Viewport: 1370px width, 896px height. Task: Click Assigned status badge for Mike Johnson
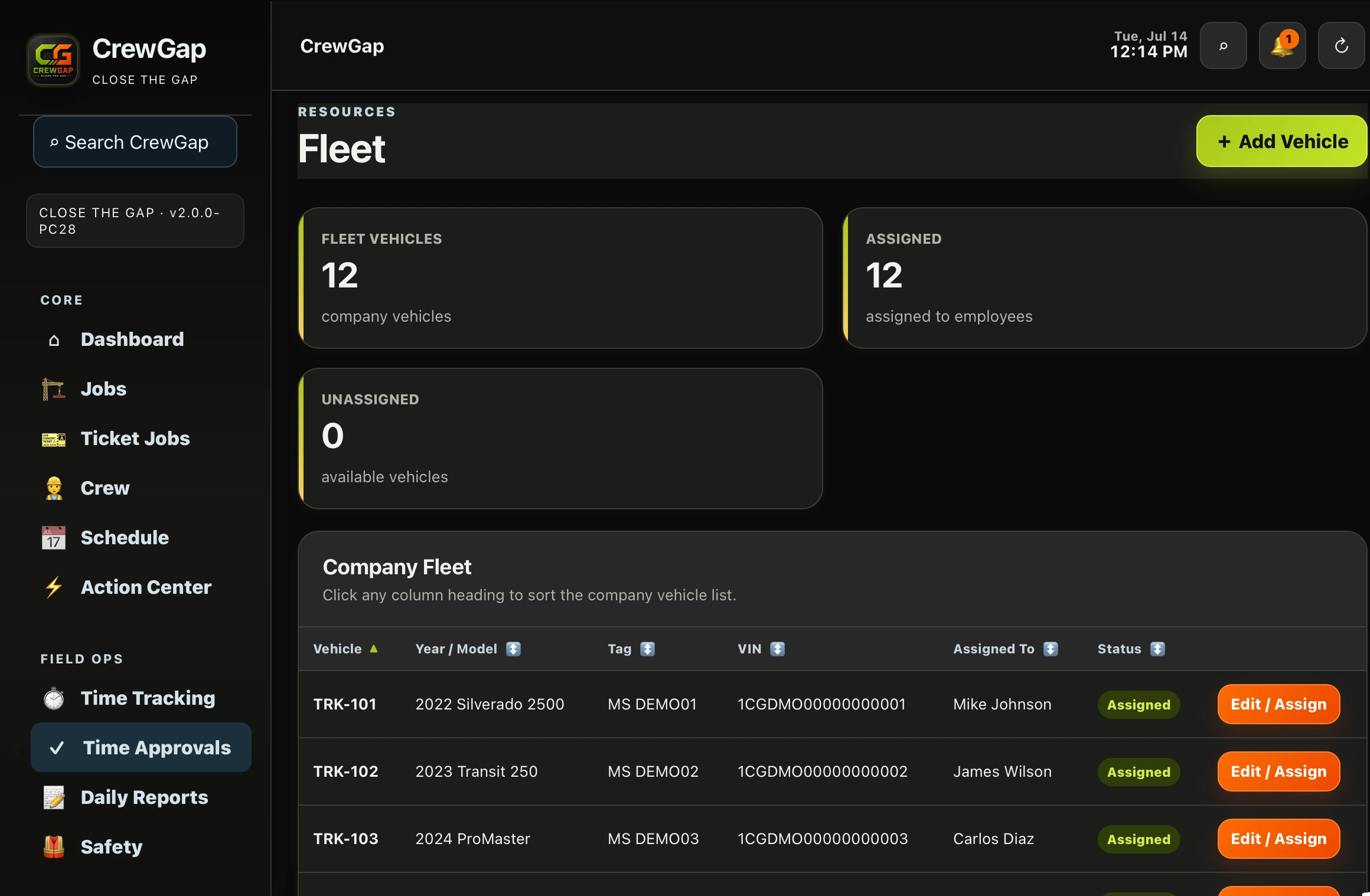(x=1139, y=705)
